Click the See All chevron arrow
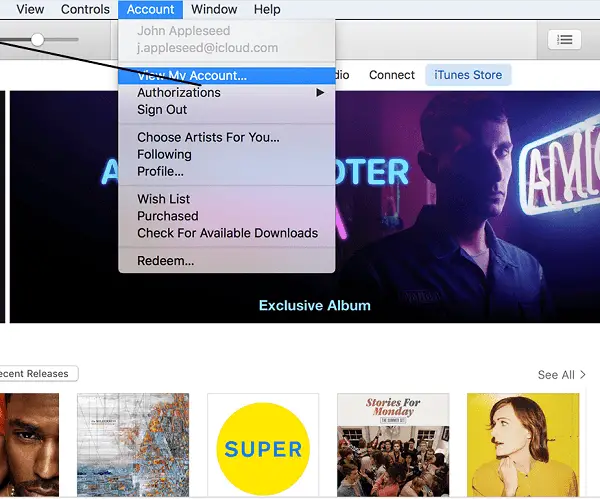600x499 pixels. coord(583,375)
